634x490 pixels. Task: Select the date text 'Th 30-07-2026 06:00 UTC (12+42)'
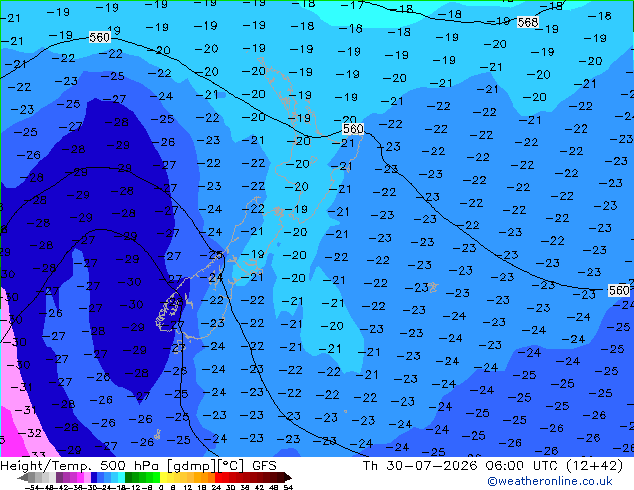click(x=493, y=466)
